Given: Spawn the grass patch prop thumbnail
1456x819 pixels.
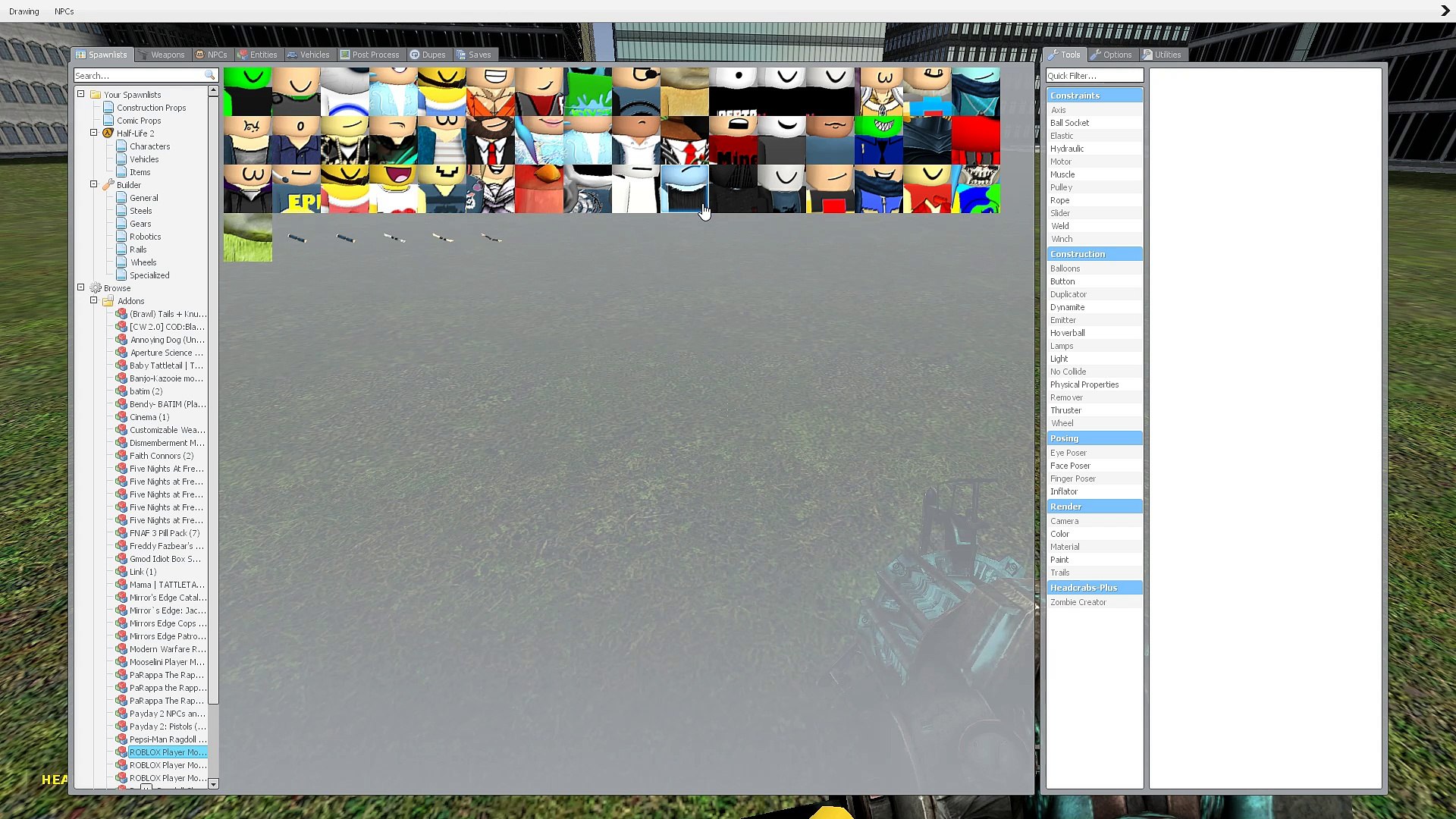Looking at the screenshot, I should coord(247,238).
